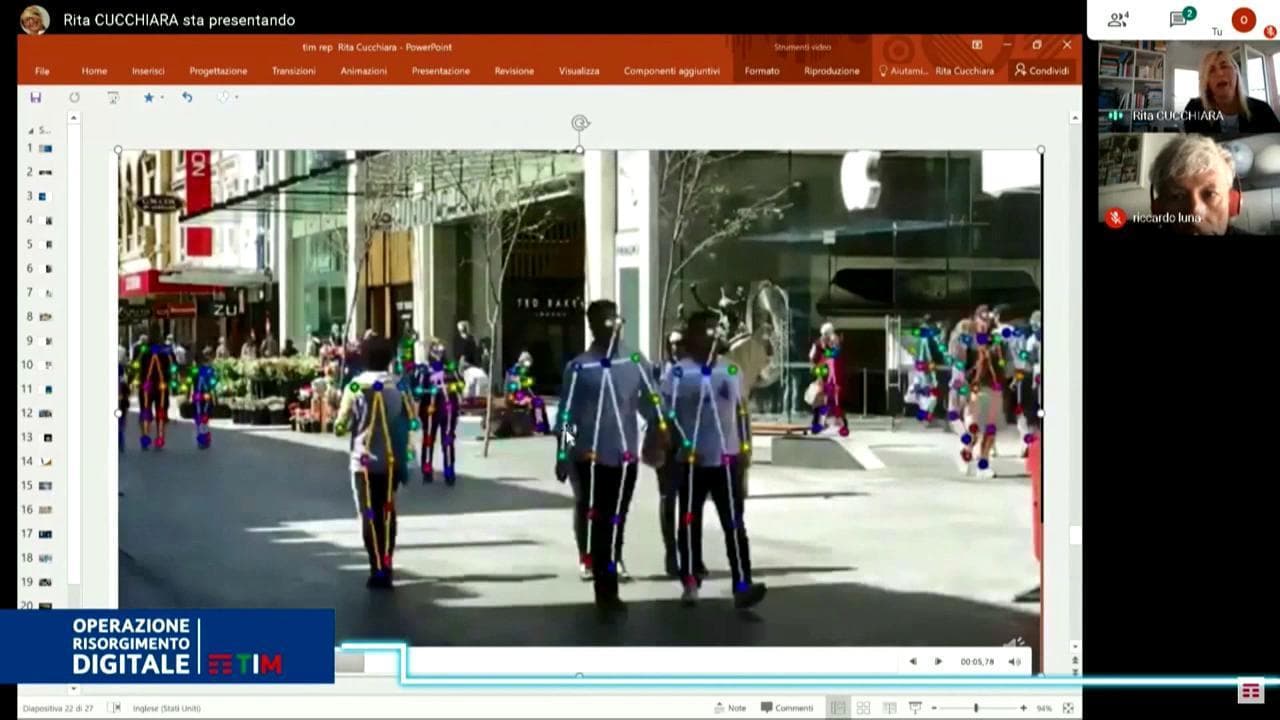Open the Inserisci ribbon tab

[x=148, y=71]
